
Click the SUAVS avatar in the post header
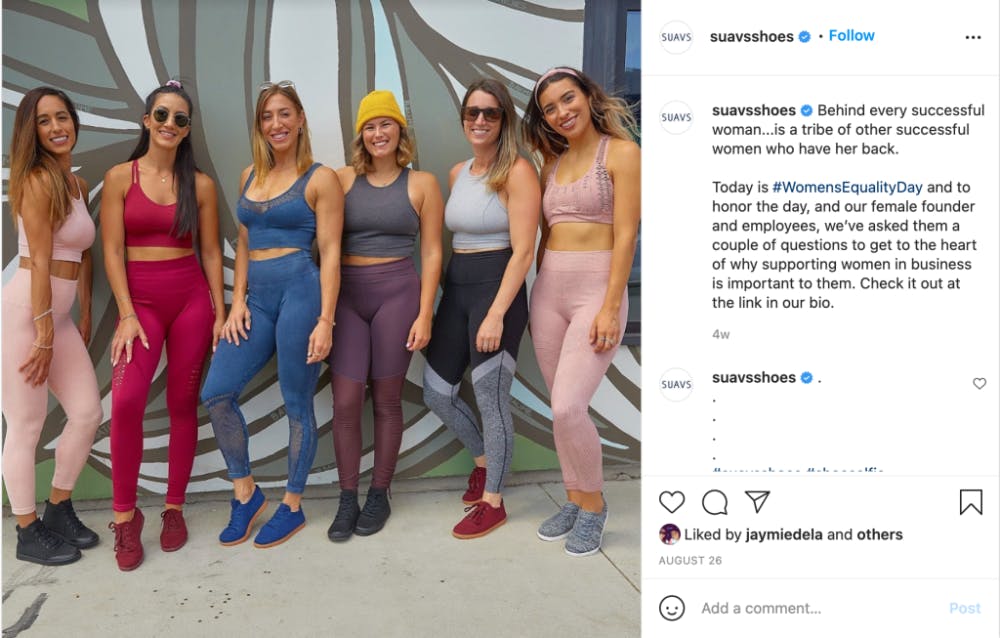click(676, 37)
